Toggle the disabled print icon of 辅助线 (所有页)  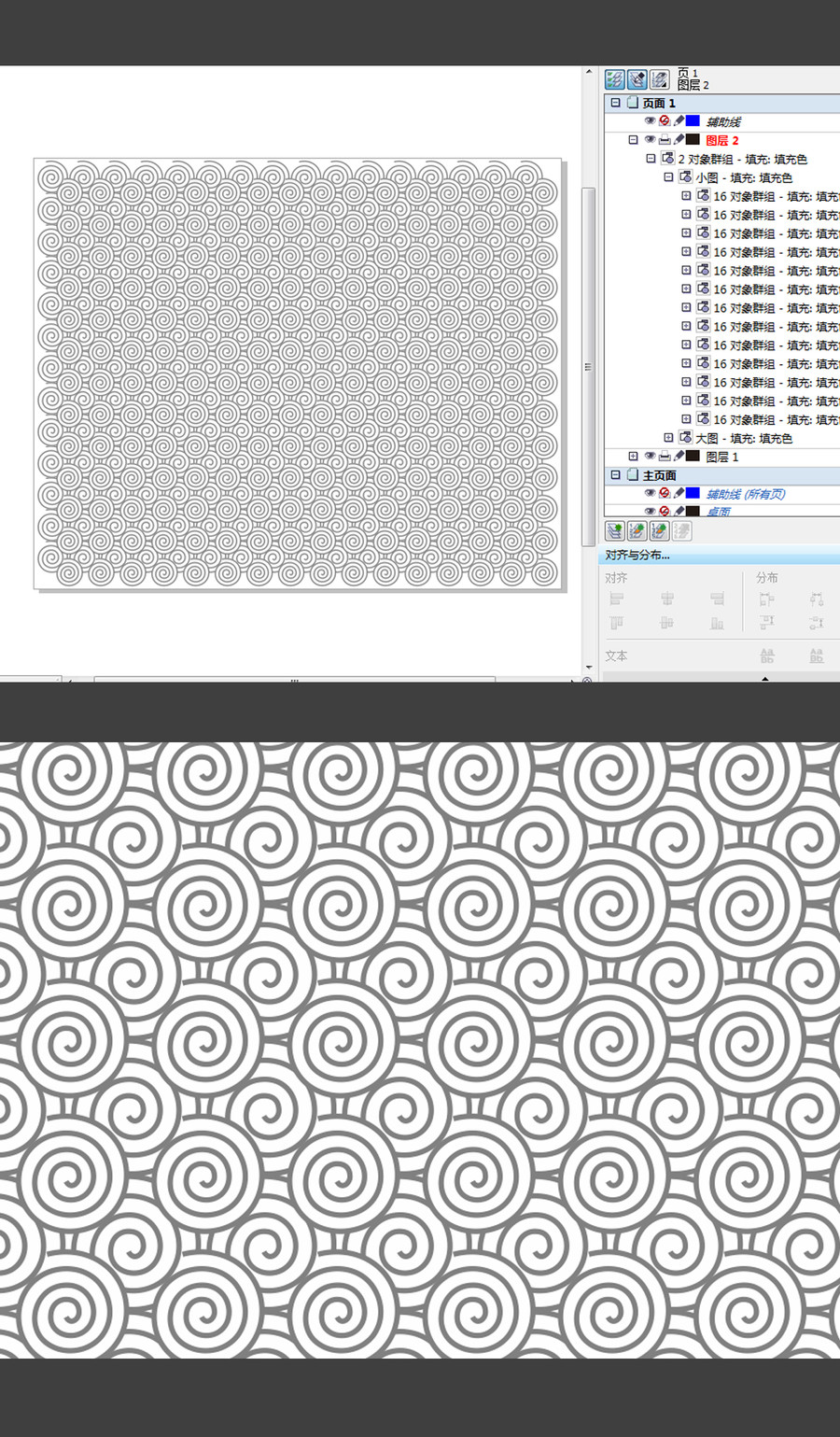tap(665, 492)
